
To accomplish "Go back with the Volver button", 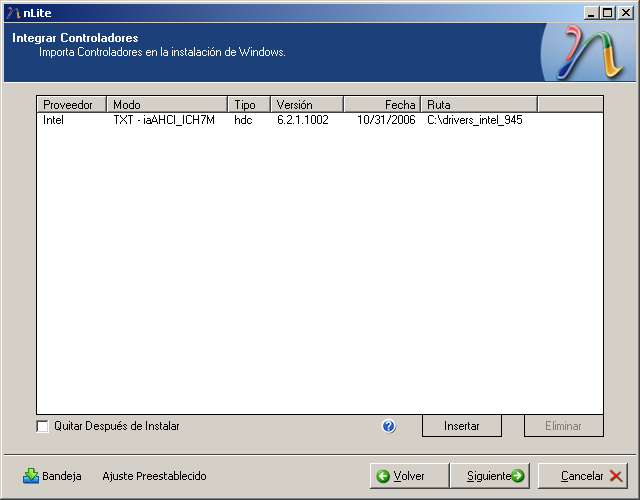I will coord(408,476).
